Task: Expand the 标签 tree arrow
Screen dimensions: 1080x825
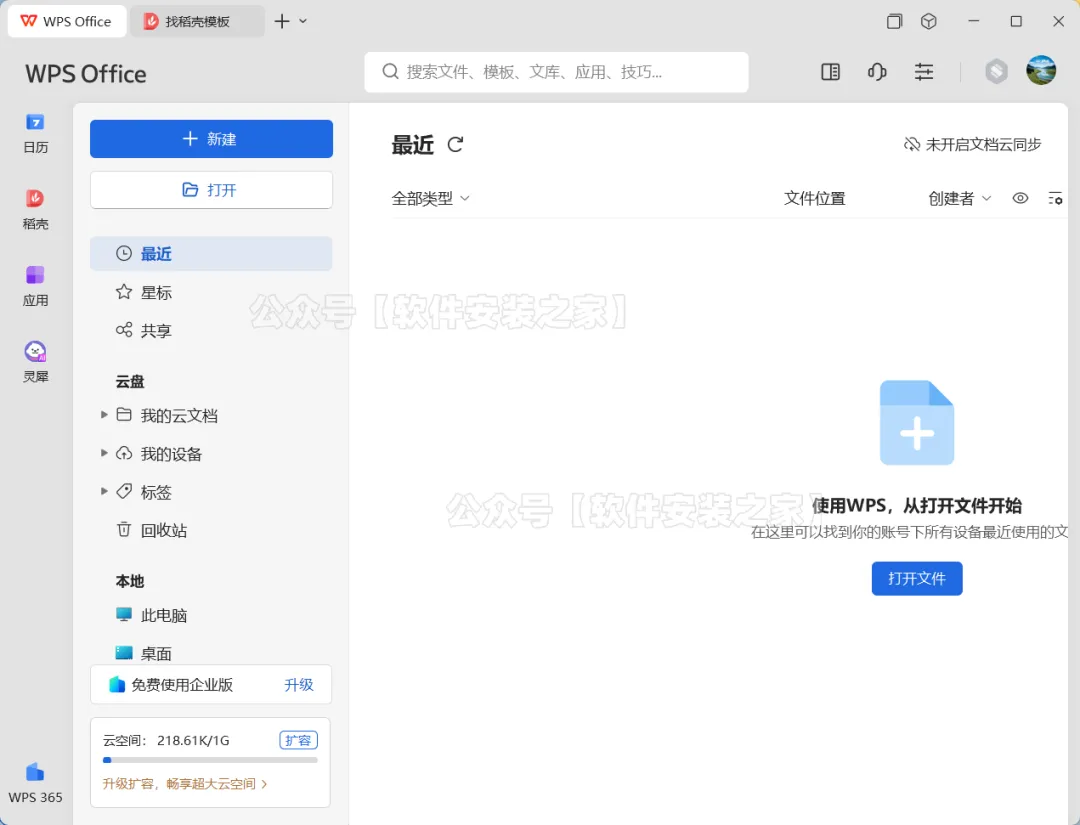Action: pyautogui.click(x=104, y=492)
